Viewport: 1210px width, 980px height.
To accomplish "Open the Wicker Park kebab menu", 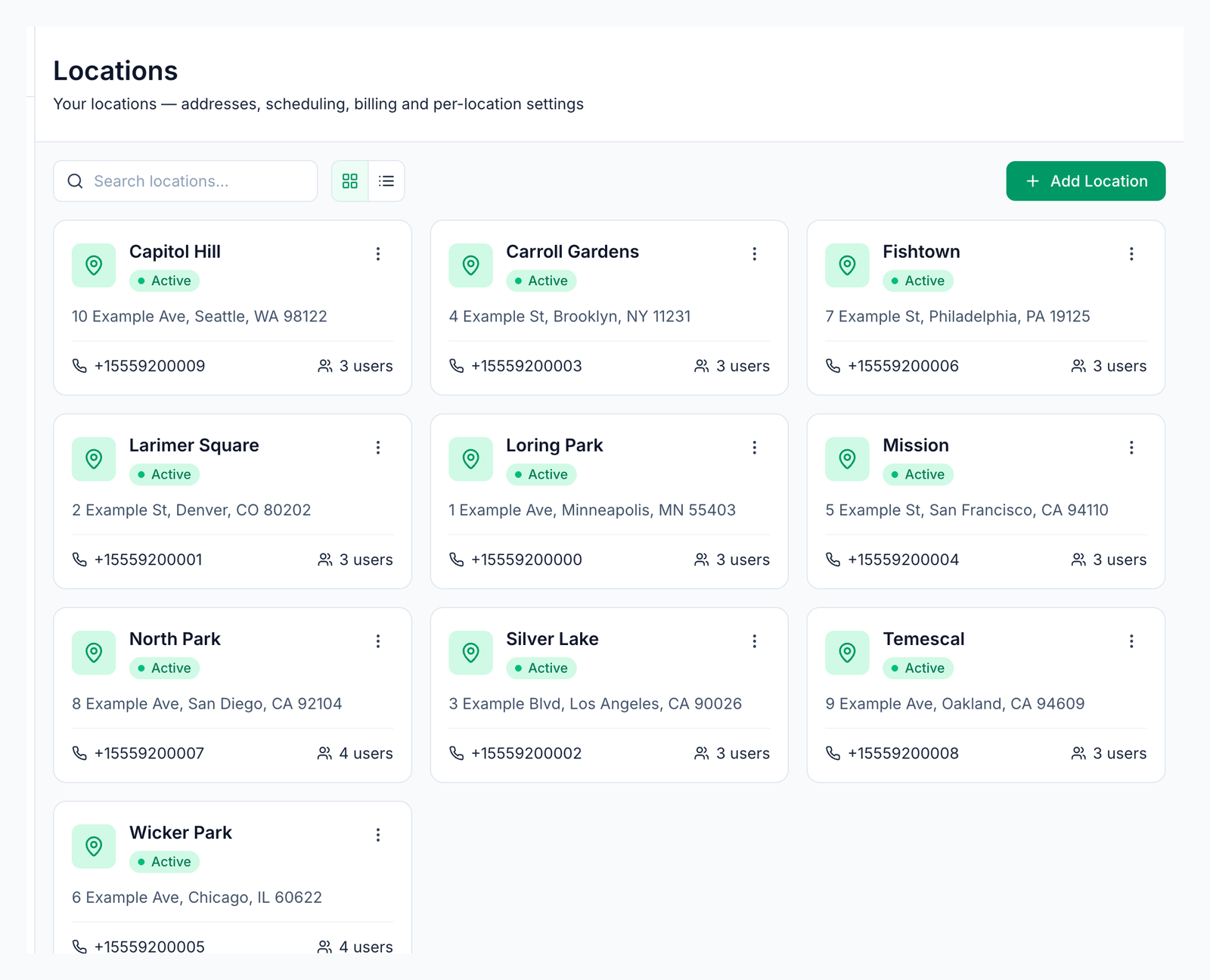I will pyautogui.click(x=378, y=835).
